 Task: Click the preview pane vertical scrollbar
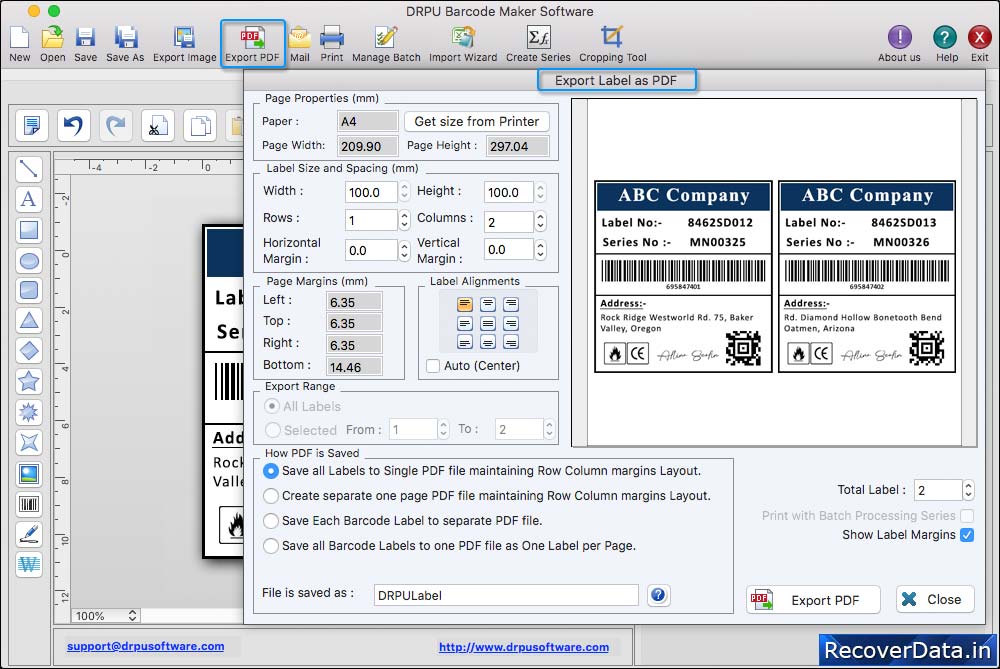969,273
